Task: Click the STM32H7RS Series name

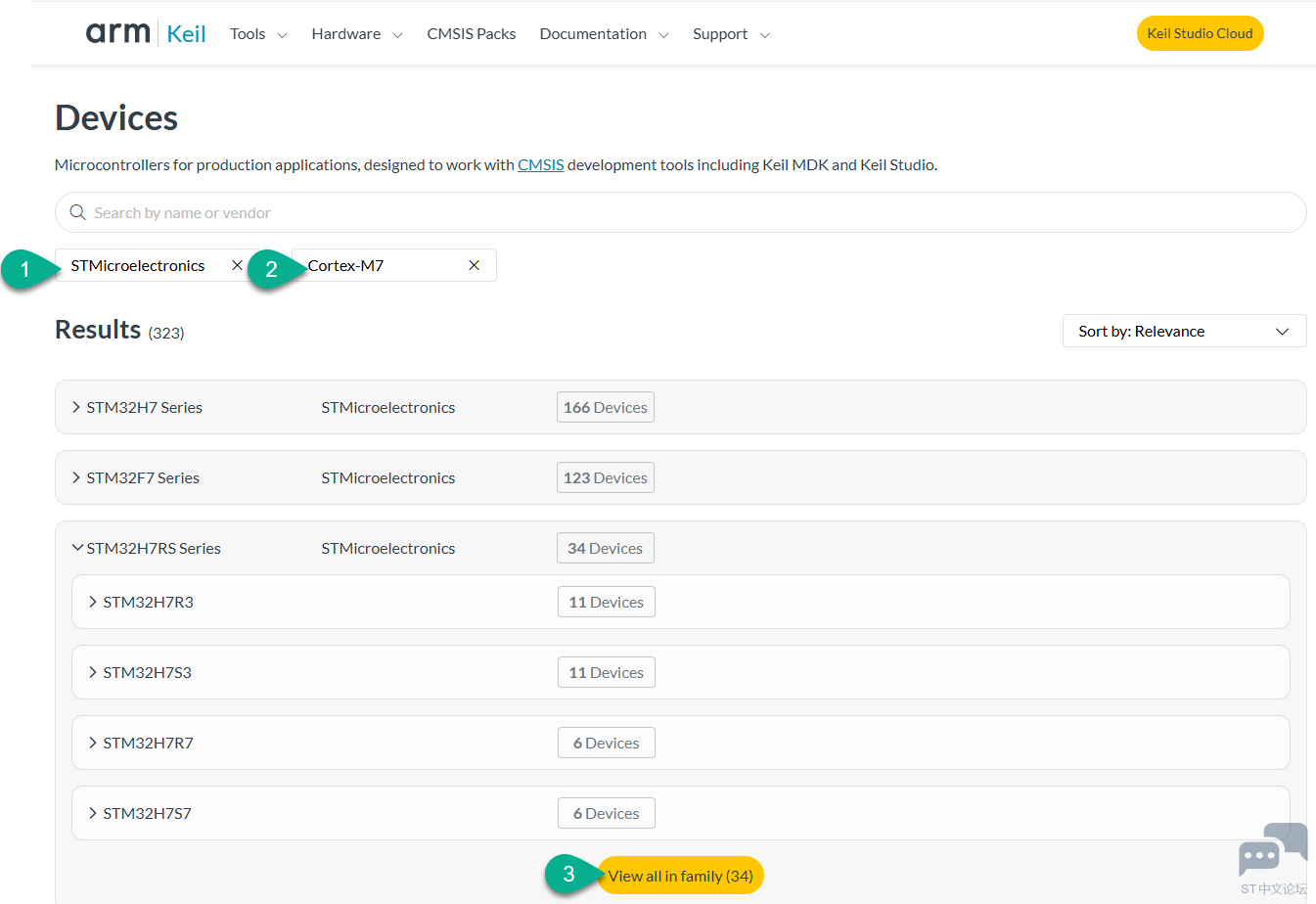Action: coord(154,548)
